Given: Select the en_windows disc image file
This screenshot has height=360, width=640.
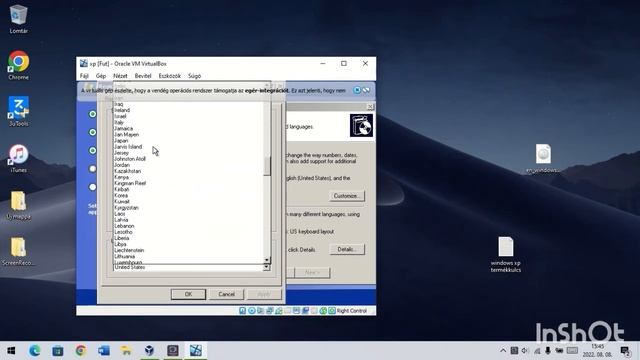Looking at the screenshot, I should [543, 158].
